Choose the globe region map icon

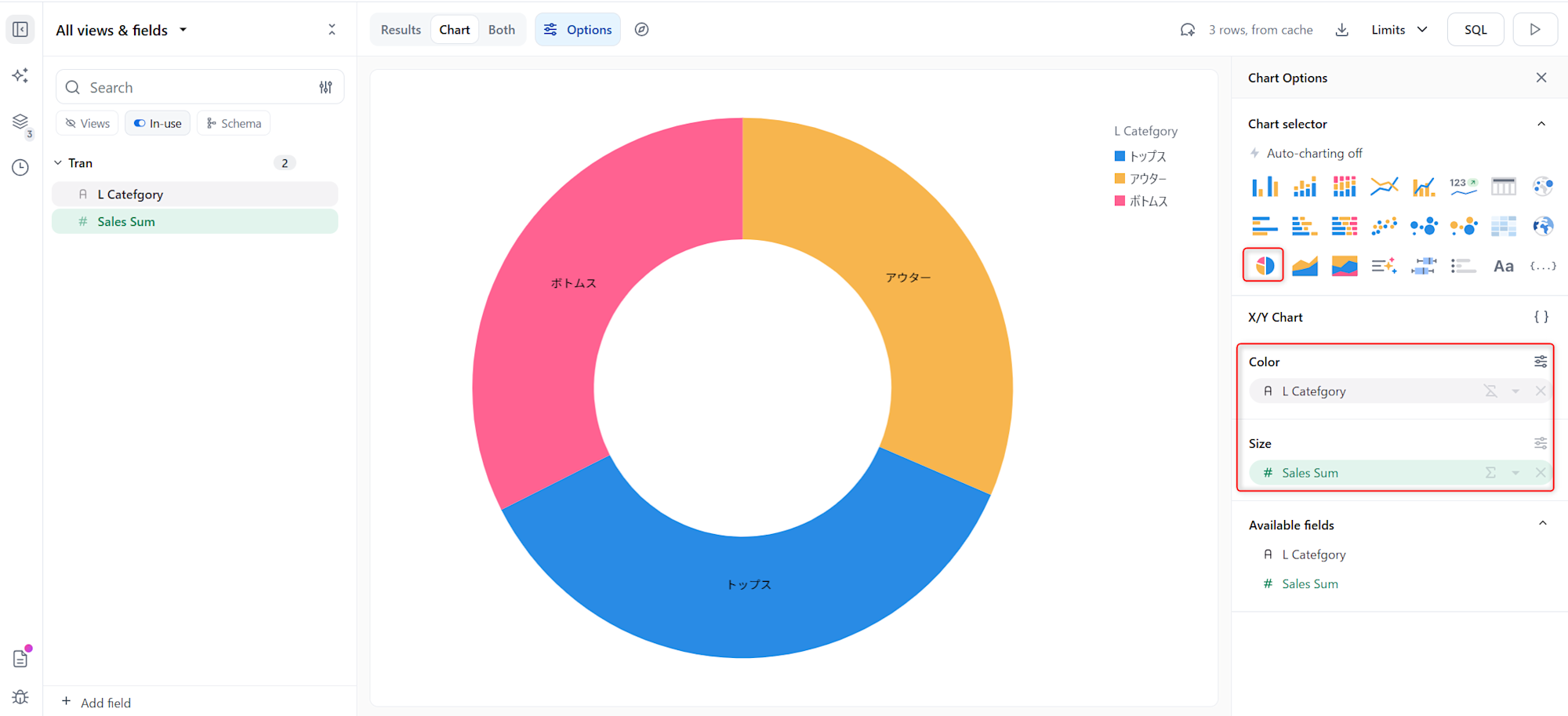1543,227
